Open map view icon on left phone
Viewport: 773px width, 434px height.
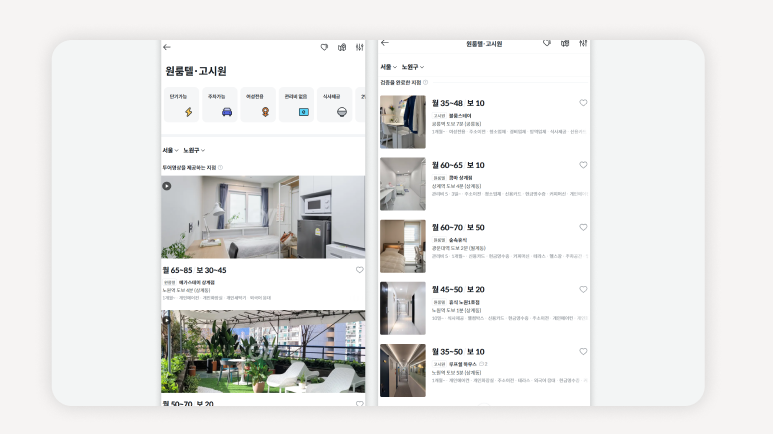(x=342, y=47)
